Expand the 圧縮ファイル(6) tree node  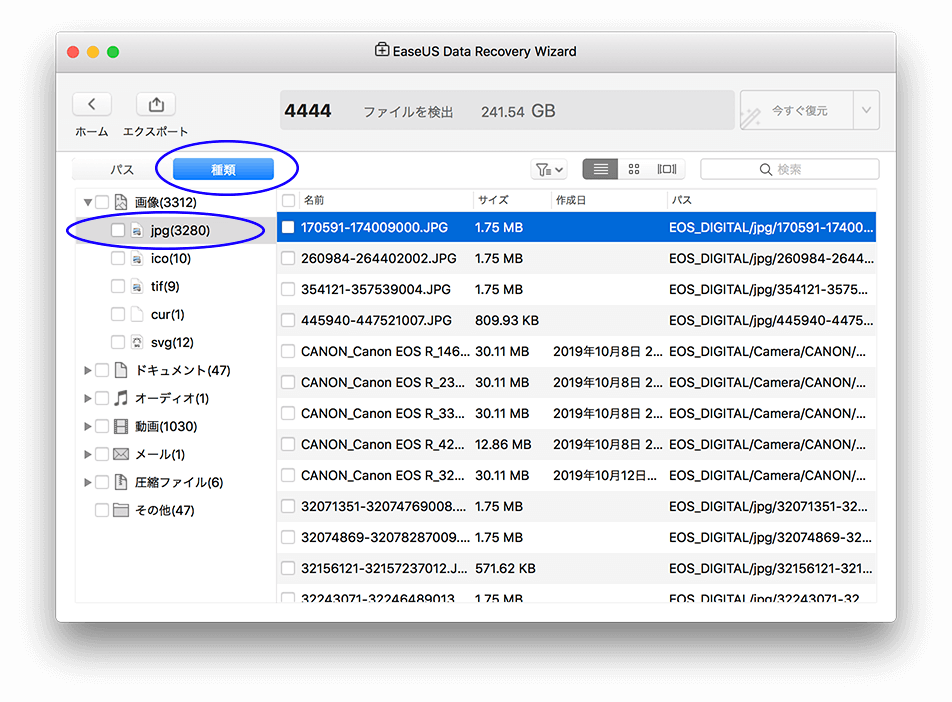point(87,482)
